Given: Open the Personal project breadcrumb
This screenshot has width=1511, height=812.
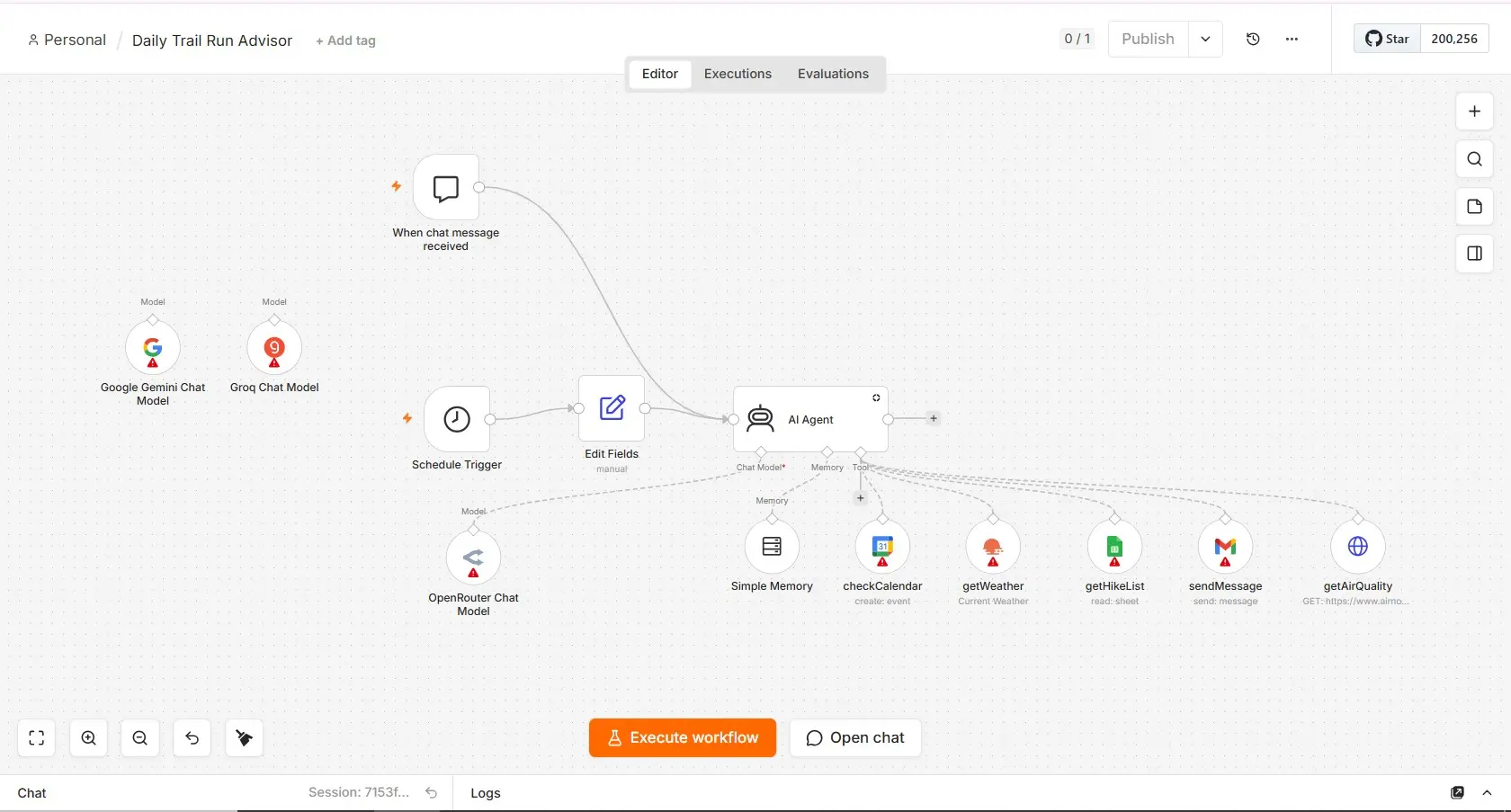Looking at the screenshot, I should pos(67,40).
